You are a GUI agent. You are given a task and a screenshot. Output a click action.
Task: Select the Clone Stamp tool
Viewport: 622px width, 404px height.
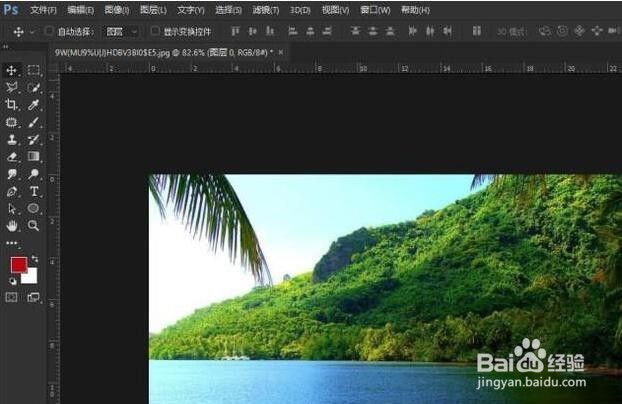[12, 139]
